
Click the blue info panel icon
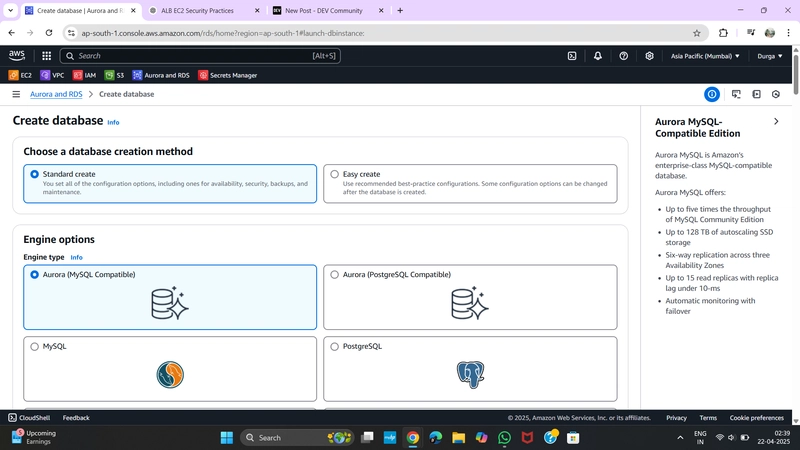[712, 94]
